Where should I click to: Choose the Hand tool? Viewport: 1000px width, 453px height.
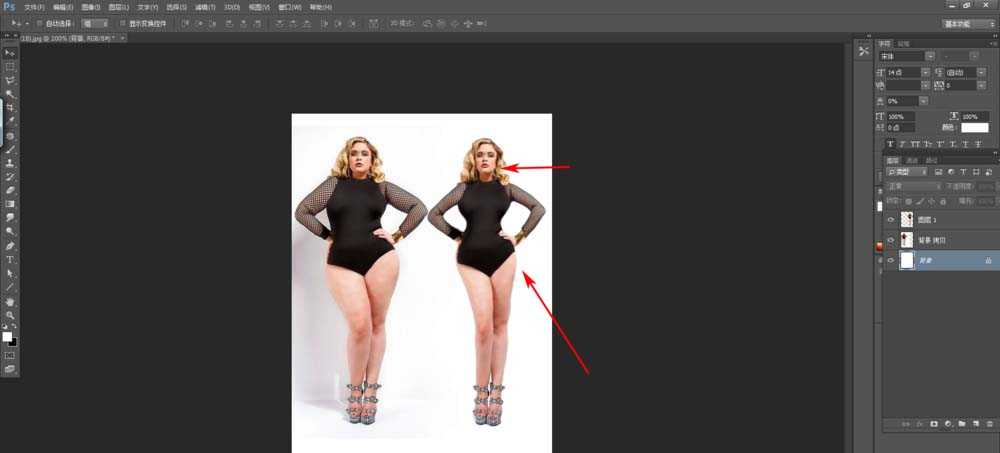pos(10,301)
